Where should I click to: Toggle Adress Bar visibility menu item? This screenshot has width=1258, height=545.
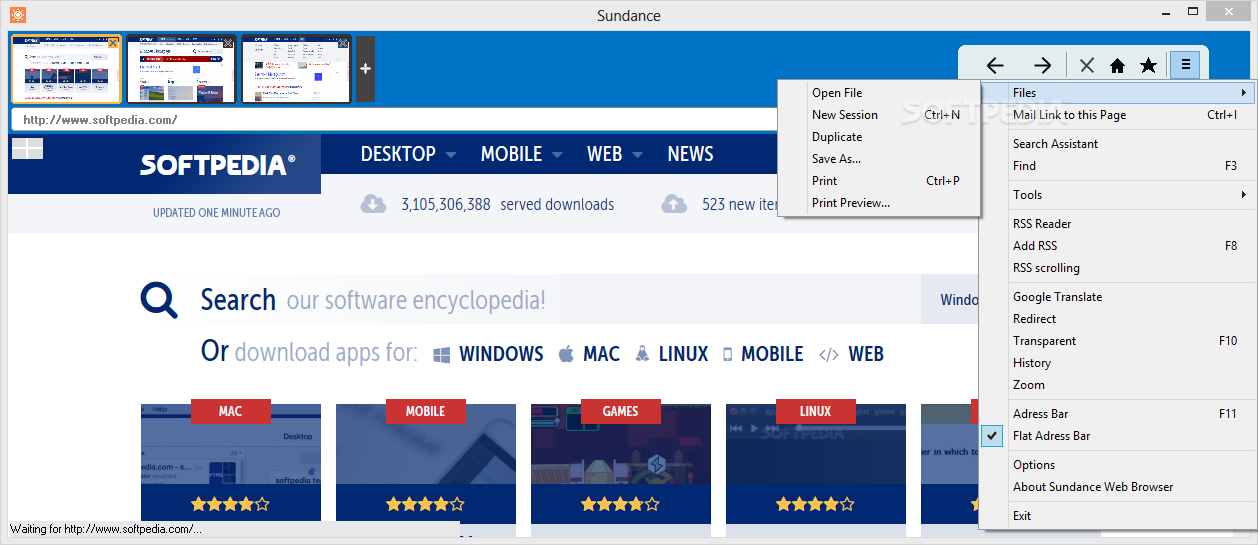[1117, 414]
